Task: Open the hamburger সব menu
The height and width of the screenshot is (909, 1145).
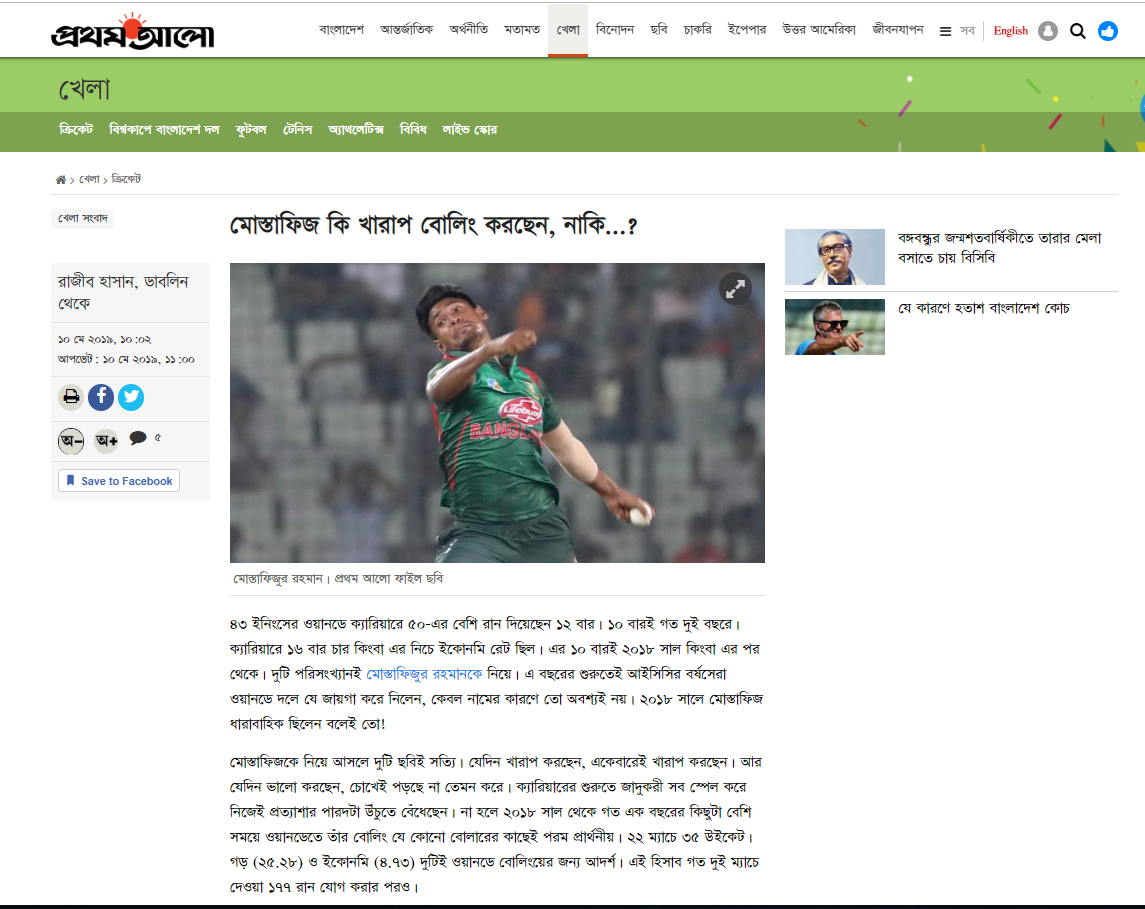Action: [957, 31]
